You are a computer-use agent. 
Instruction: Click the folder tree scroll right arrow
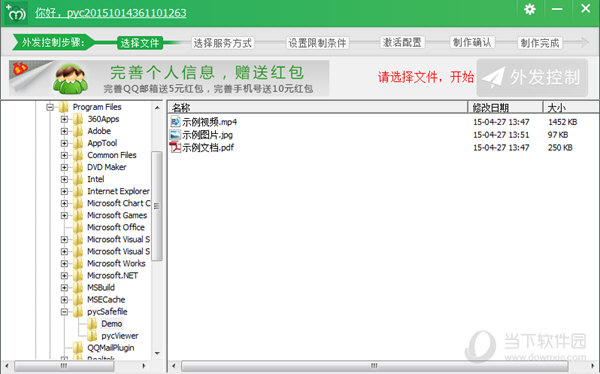coord(144,366)
